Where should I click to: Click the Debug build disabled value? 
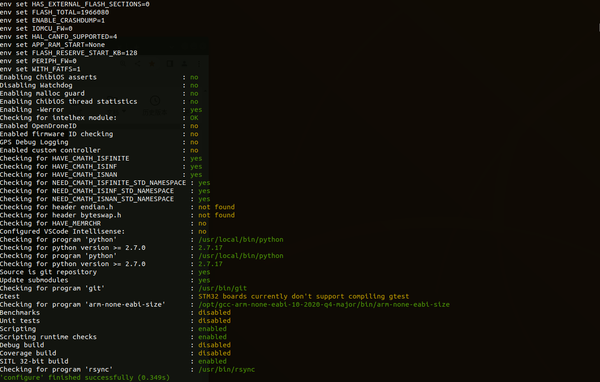214,345
